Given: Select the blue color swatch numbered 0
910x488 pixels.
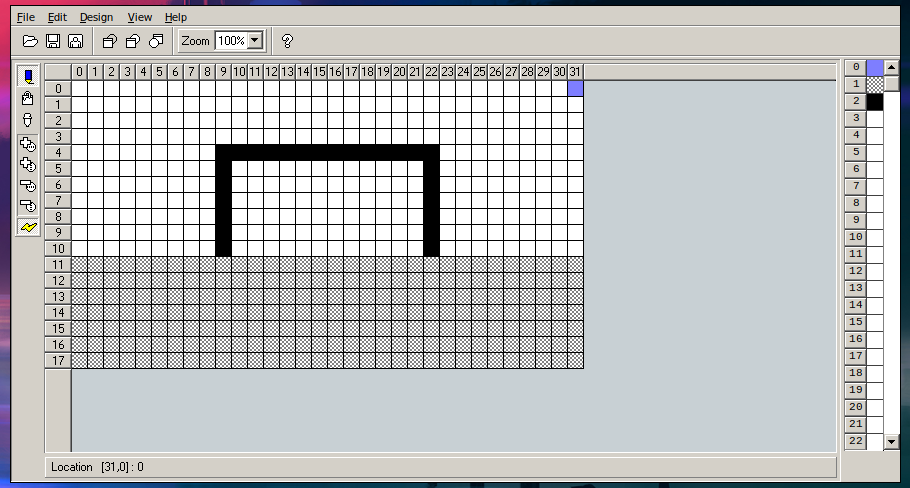Looking at the screenshot, I should coord(875,67).
